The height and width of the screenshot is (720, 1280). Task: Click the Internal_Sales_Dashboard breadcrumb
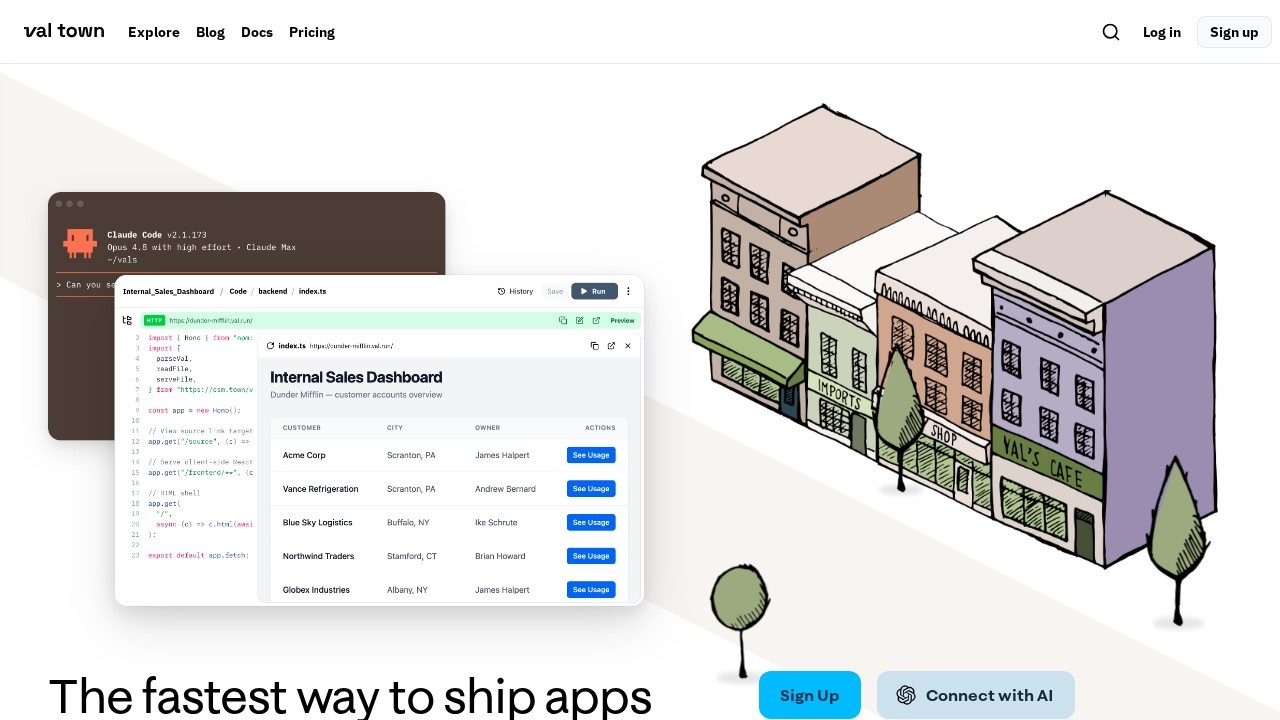coord(168,292)
